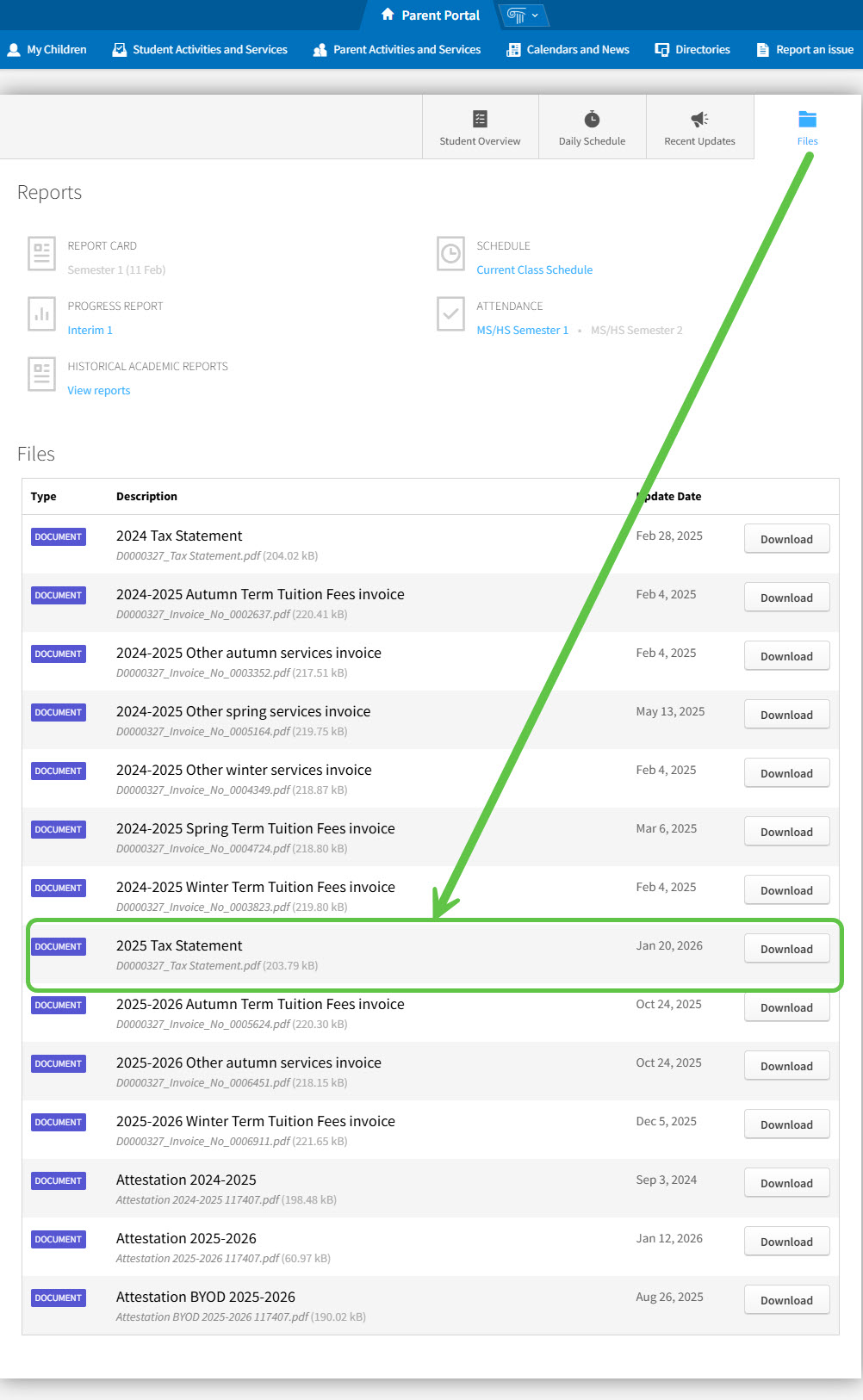Click the MS/HS Semester 1 attendance link
The image size is (863, 1400).
(x=522, y=330)
